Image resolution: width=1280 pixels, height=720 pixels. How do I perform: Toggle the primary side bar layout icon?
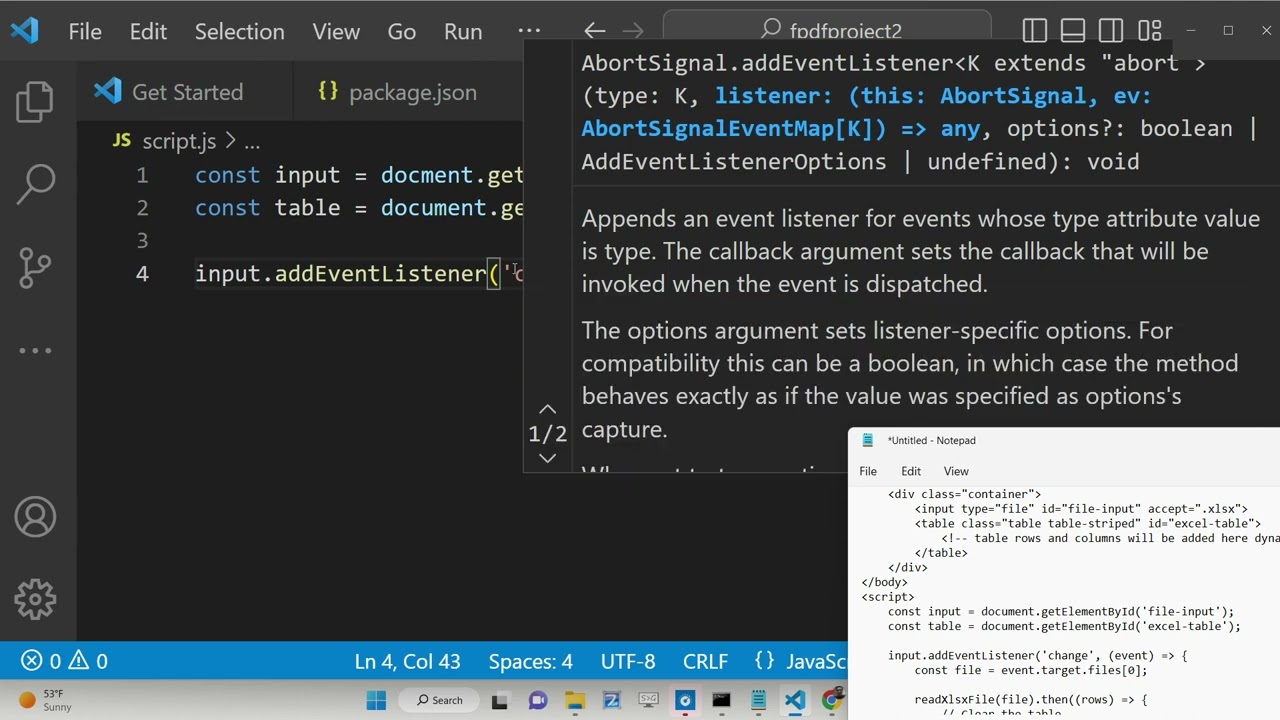click(x=1035, y=31)
